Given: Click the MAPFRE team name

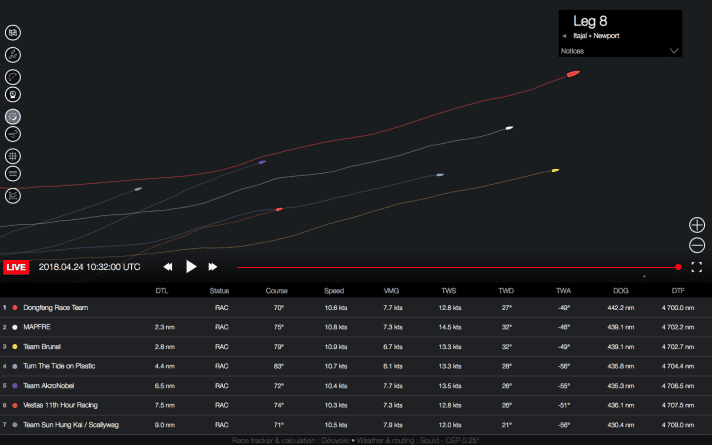Looking at the screenshot, I should (x=36, y=327).
